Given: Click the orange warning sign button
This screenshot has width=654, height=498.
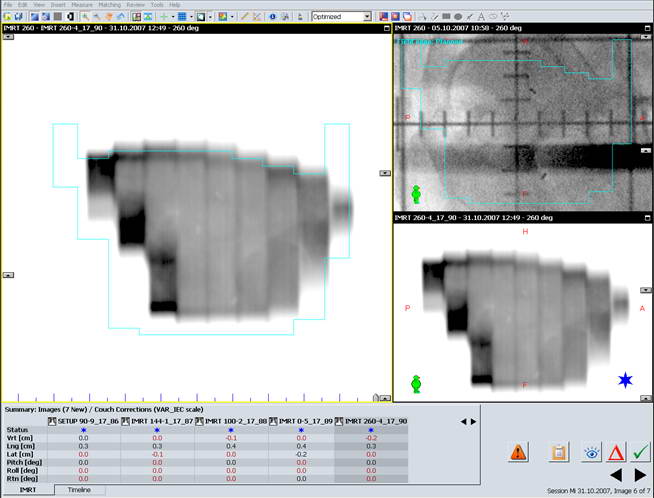Looking at the screenshot, I should click(x=517, y=453).
